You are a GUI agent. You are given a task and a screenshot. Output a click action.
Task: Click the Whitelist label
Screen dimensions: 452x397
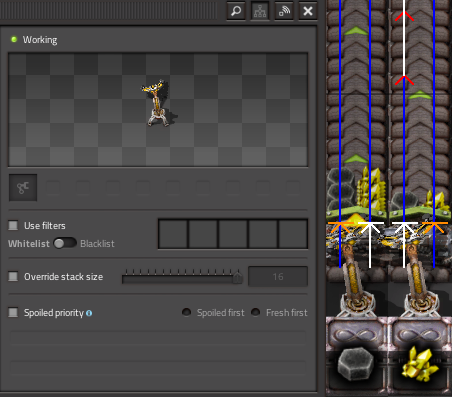29,244
